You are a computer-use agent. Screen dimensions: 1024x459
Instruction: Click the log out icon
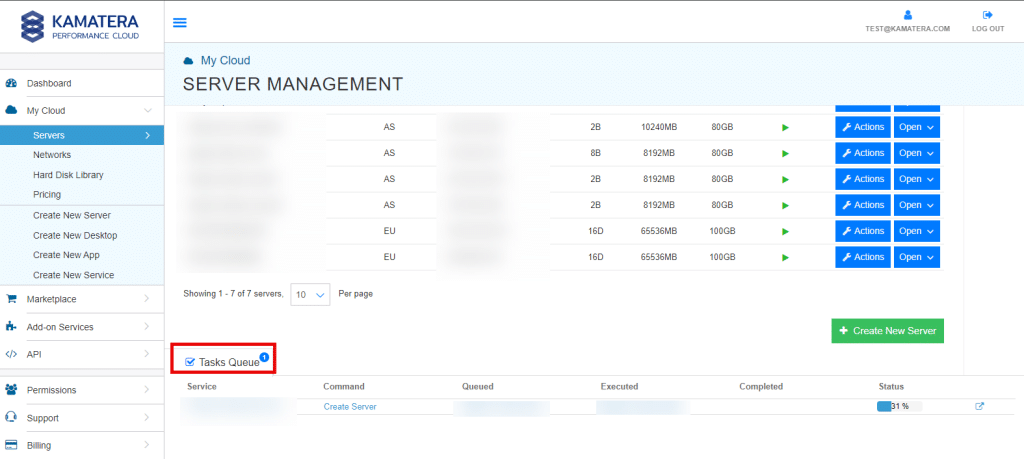(987, 15)
